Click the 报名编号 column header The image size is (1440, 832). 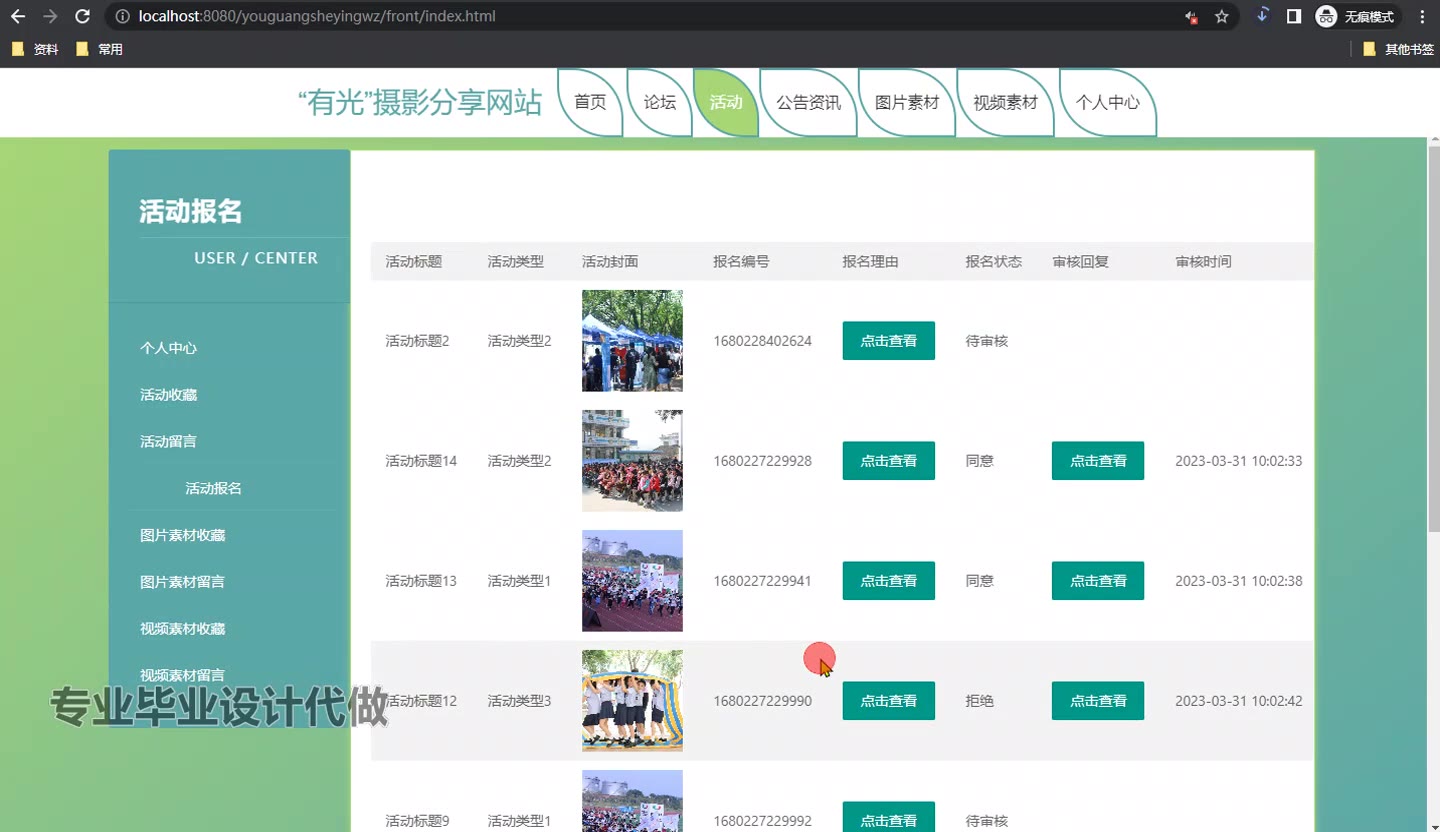click(x=741, y=262)
